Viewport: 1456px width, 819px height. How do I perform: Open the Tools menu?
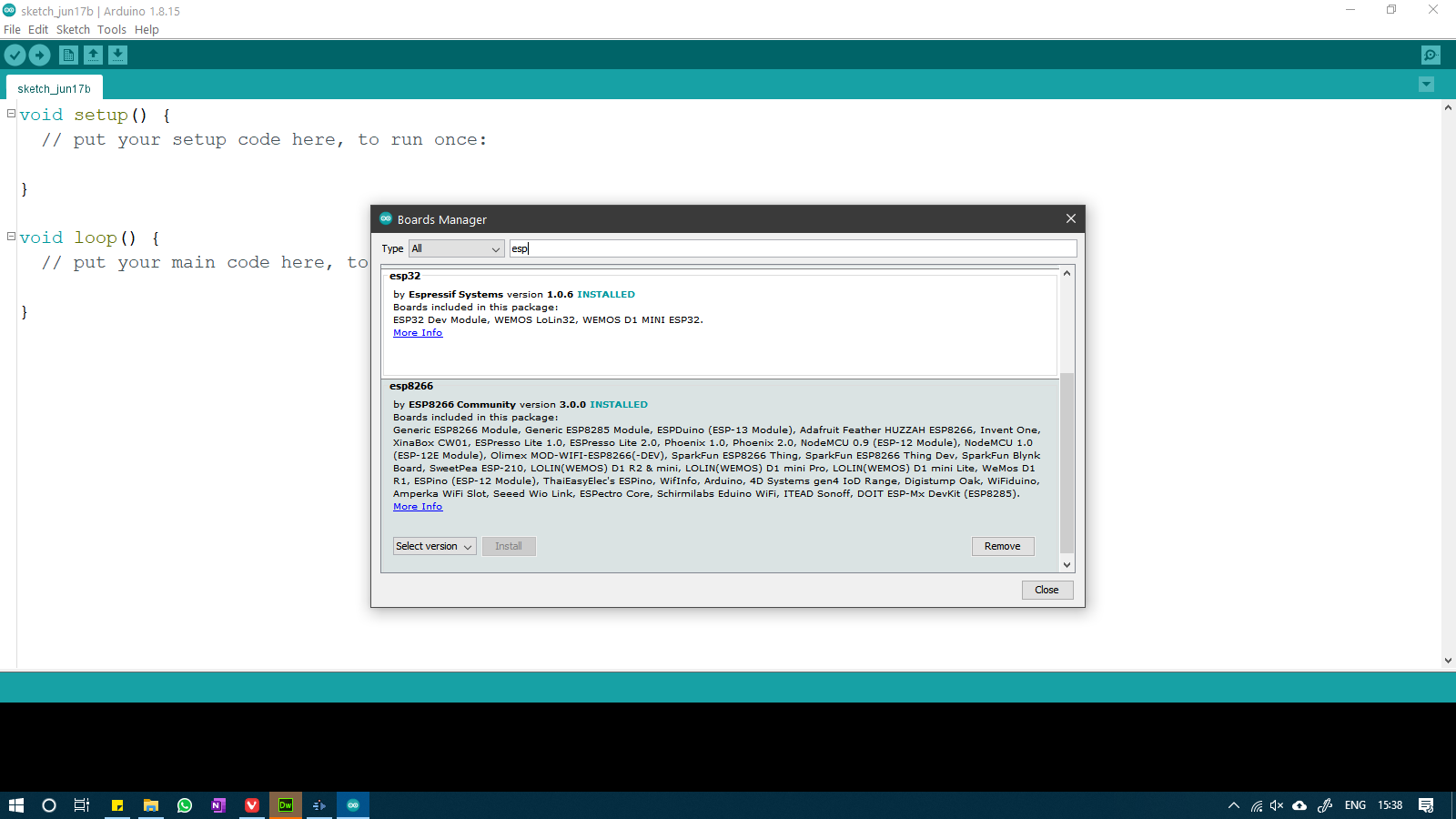[112, 29]
